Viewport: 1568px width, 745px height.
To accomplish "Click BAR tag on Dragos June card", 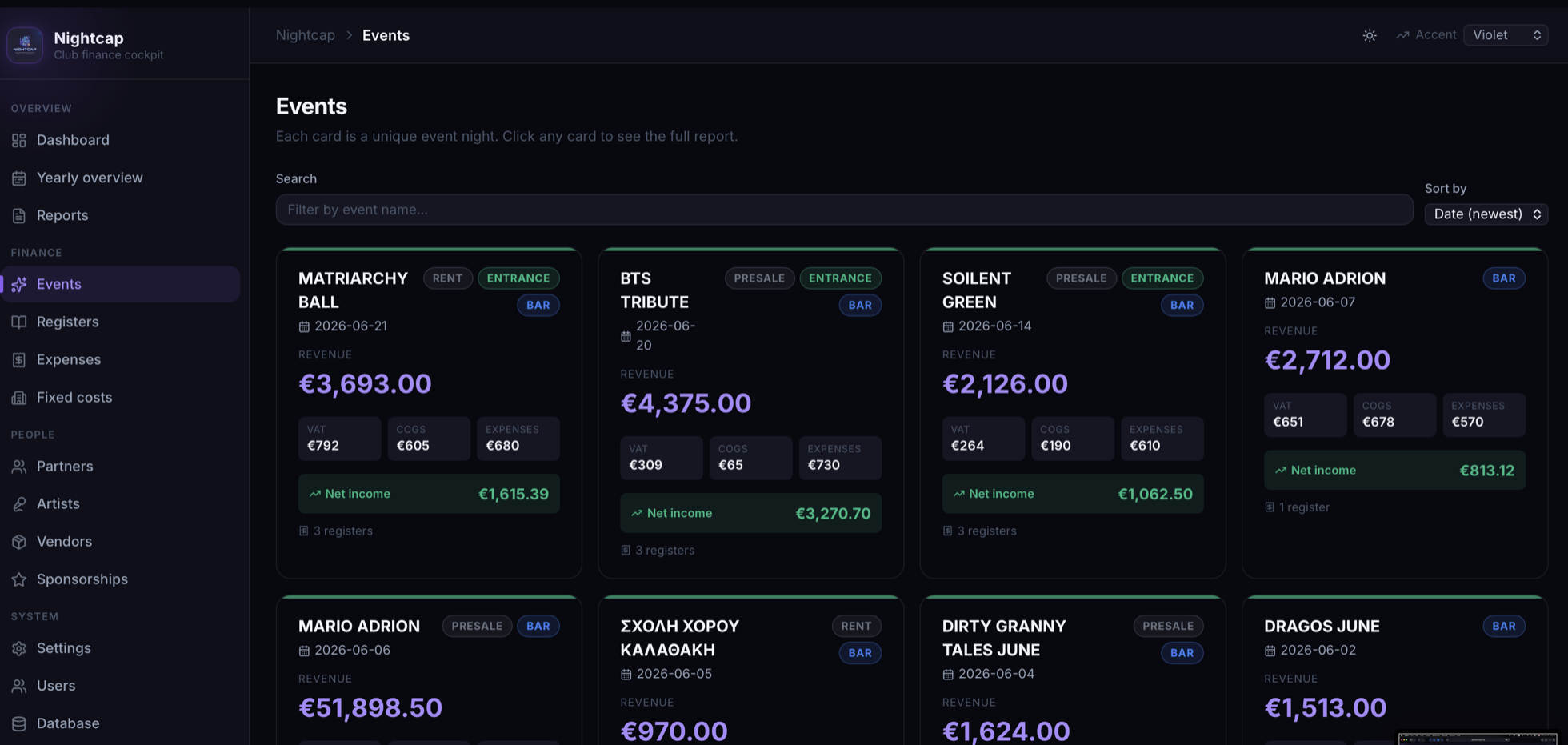I will click(1503, 626).
